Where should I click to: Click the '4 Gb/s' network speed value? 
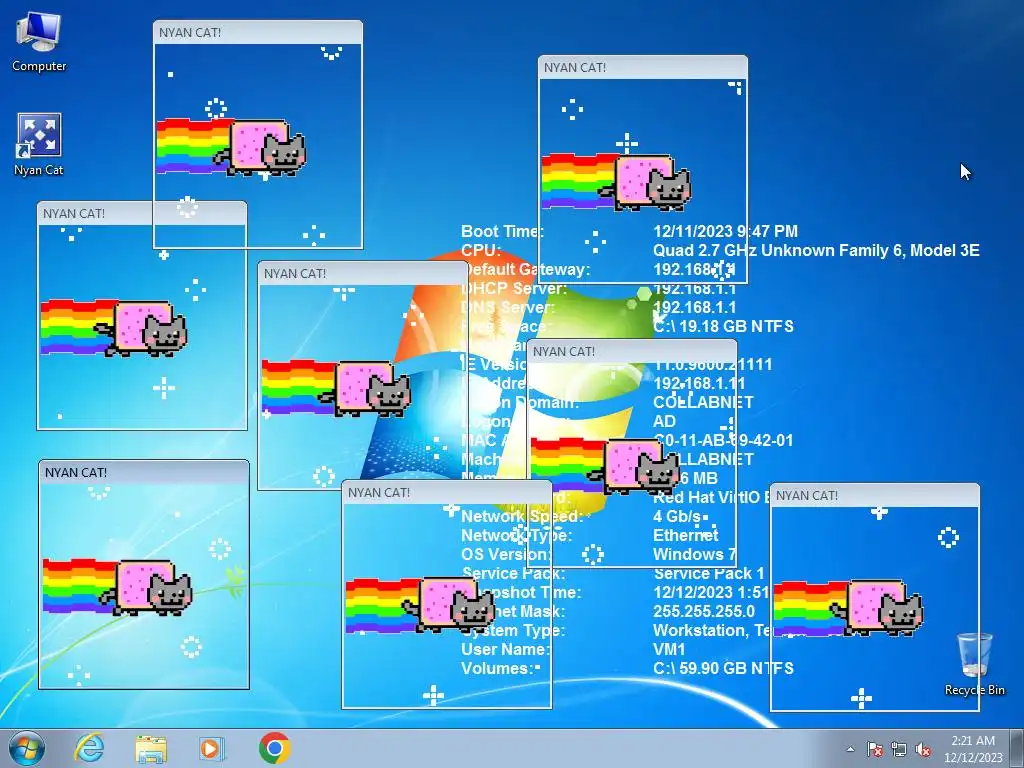[677, 516]
